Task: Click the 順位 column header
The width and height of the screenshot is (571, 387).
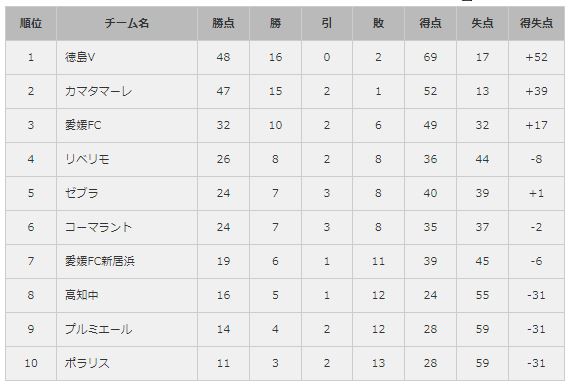Action: point(31,23)
